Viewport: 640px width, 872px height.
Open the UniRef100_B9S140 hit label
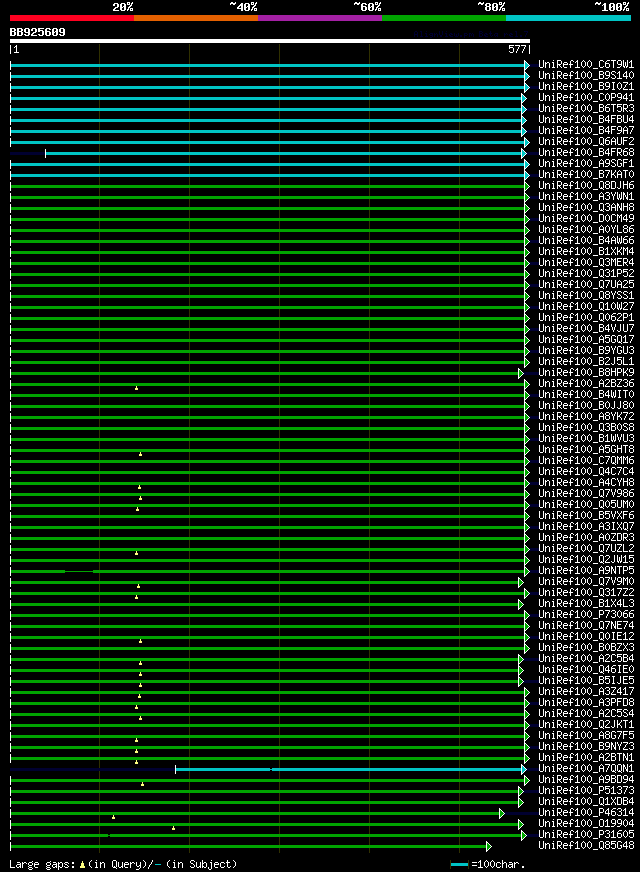tap(586, 76)
